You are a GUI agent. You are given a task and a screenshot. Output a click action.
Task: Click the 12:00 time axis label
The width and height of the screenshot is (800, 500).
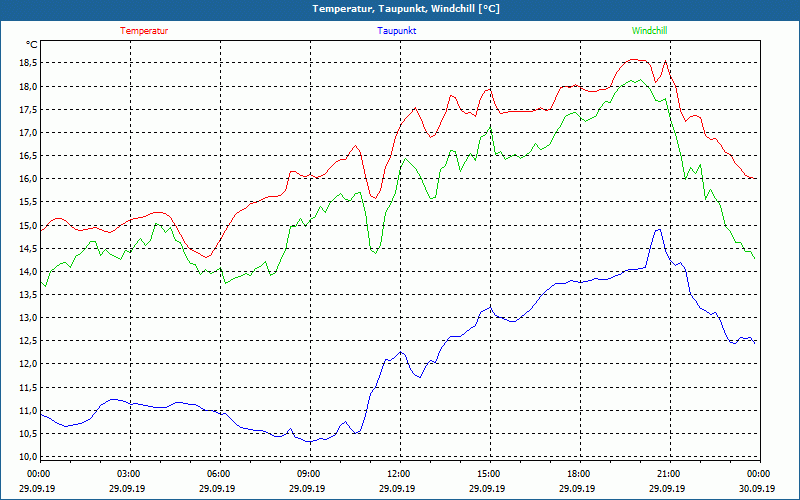coord(397,474)
